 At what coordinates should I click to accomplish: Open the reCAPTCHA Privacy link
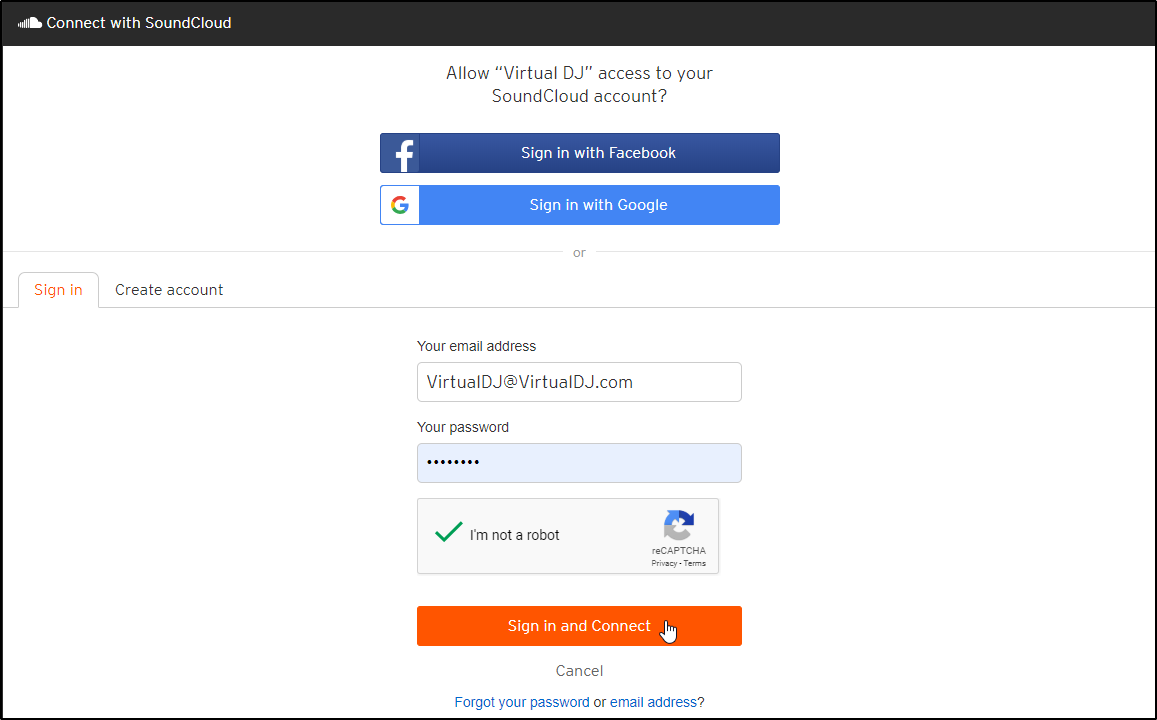point(663,562)
